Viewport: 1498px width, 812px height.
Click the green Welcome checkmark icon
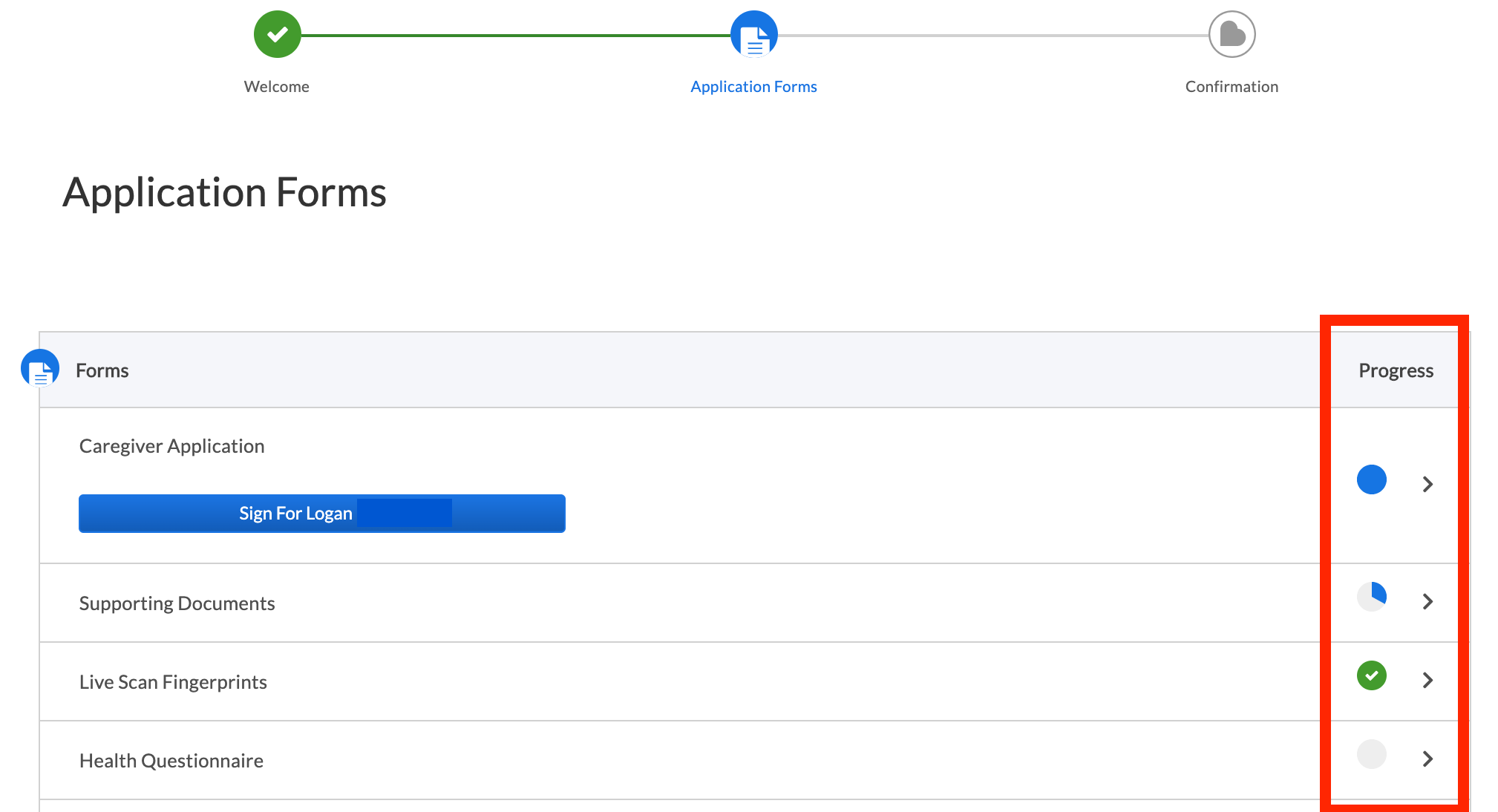click(x=277, y=33)
